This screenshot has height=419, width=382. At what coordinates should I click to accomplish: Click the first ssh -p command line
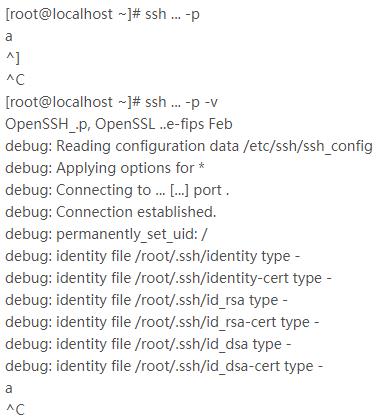tap(102, 15)
